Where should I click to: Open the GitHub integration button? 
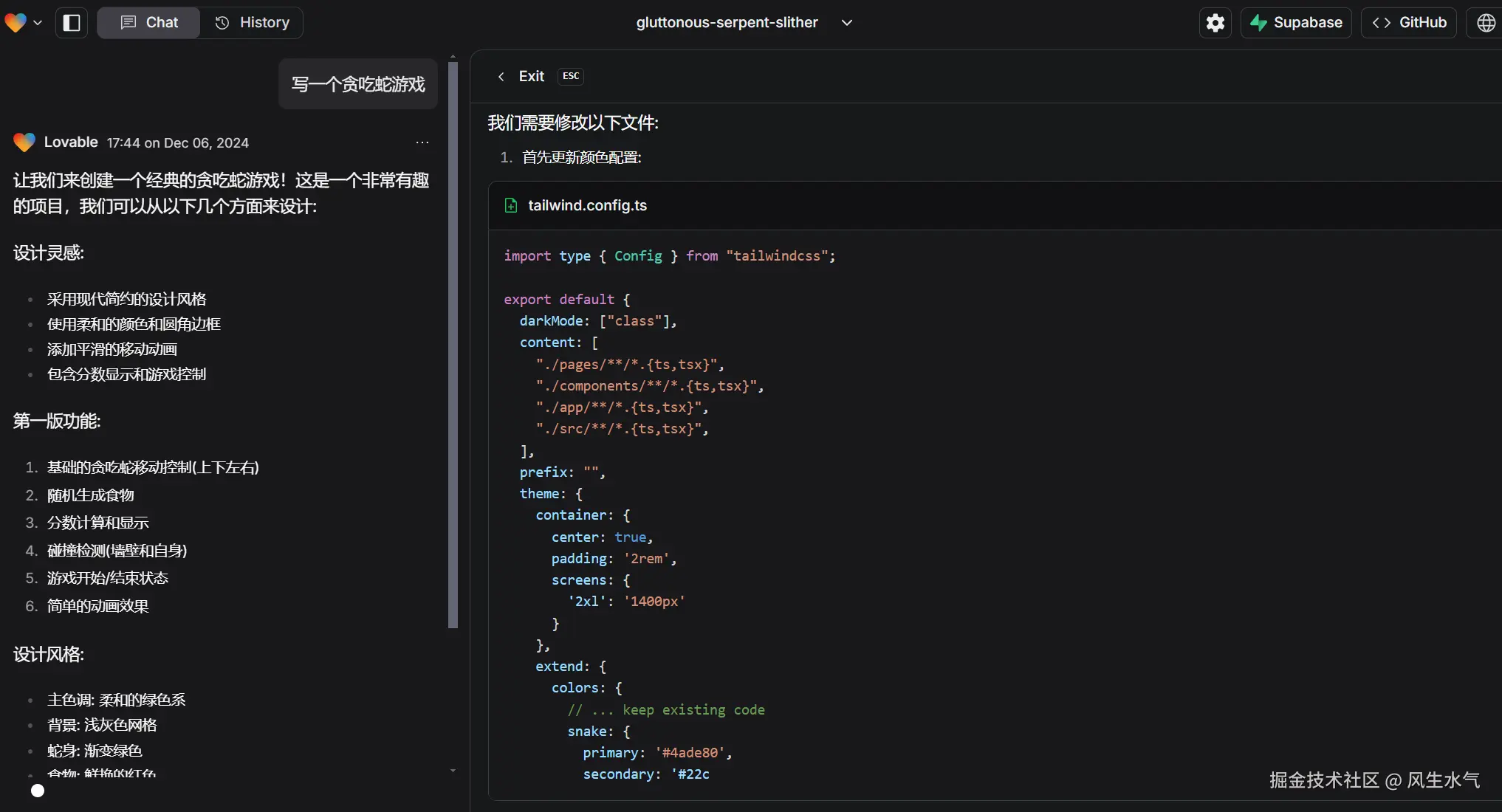point(1409,23)
